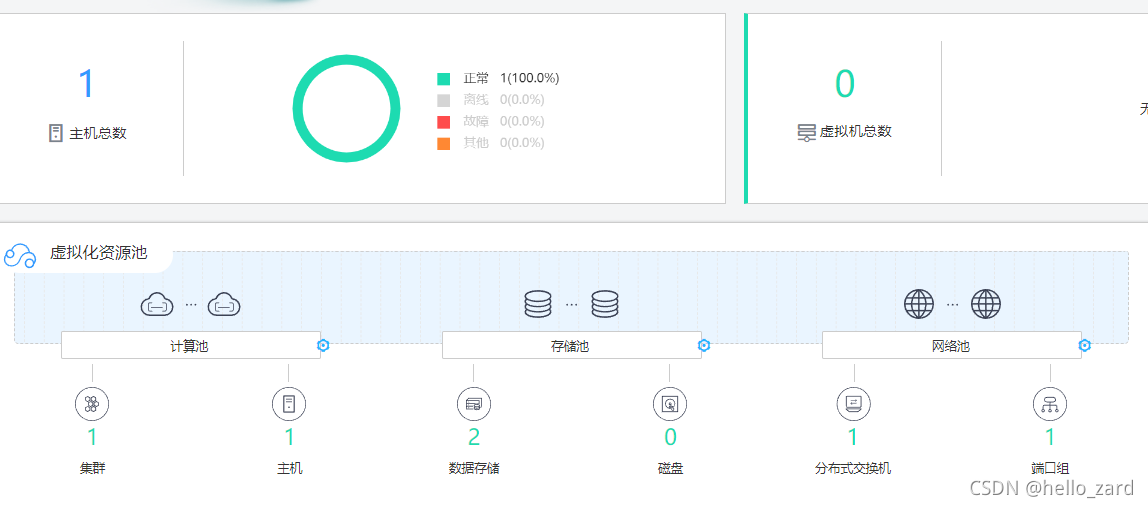Click the host total count number 1
The height and width of the screenshot is (508, 1148).
(86, 84)
